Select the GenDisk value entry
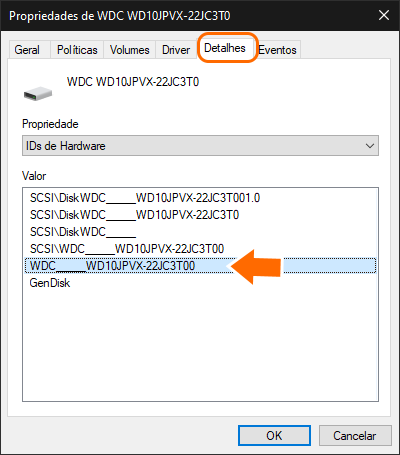The width and height of the screenshot is (400, 455). click(50, 283)
